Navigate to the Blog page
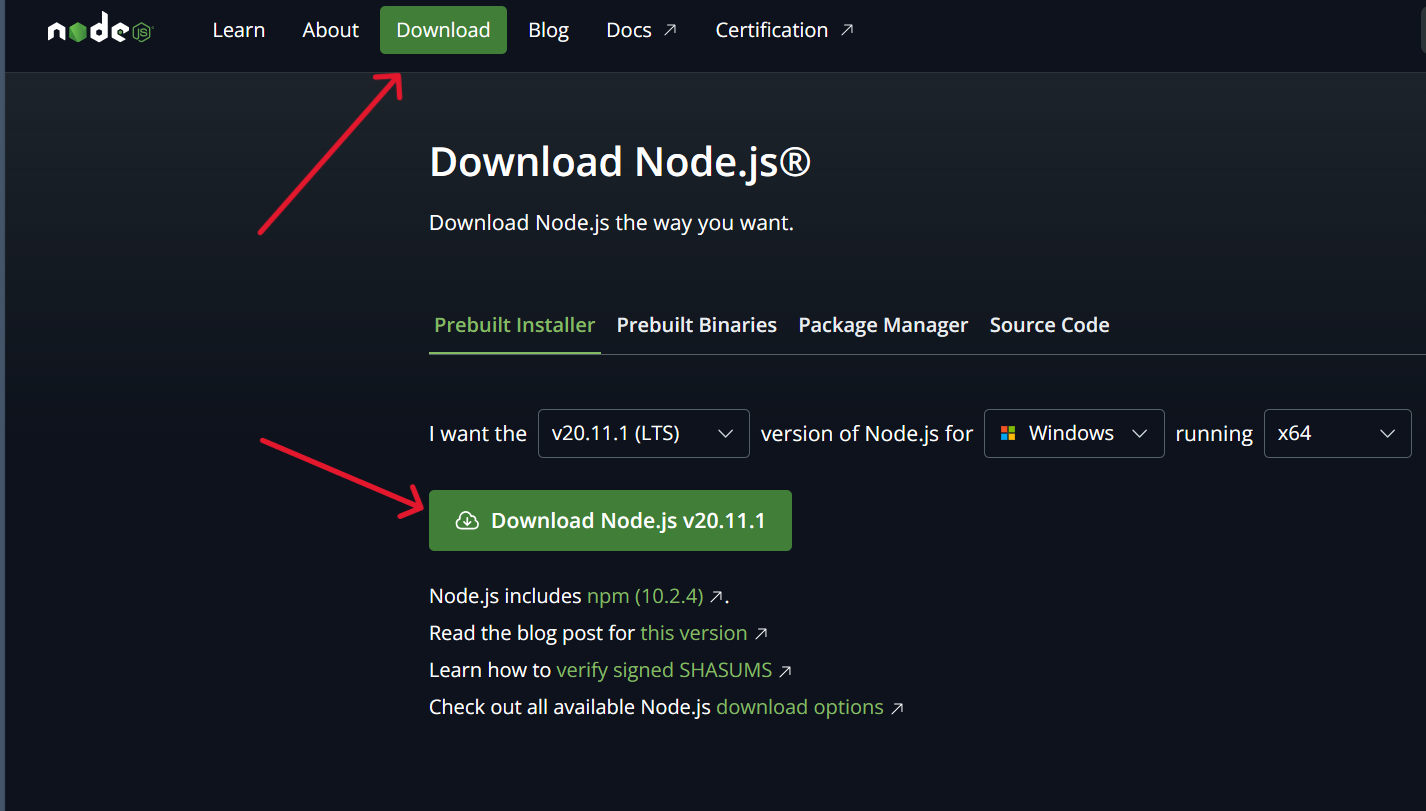This screenshot has width=1426, height=811. 548,30
